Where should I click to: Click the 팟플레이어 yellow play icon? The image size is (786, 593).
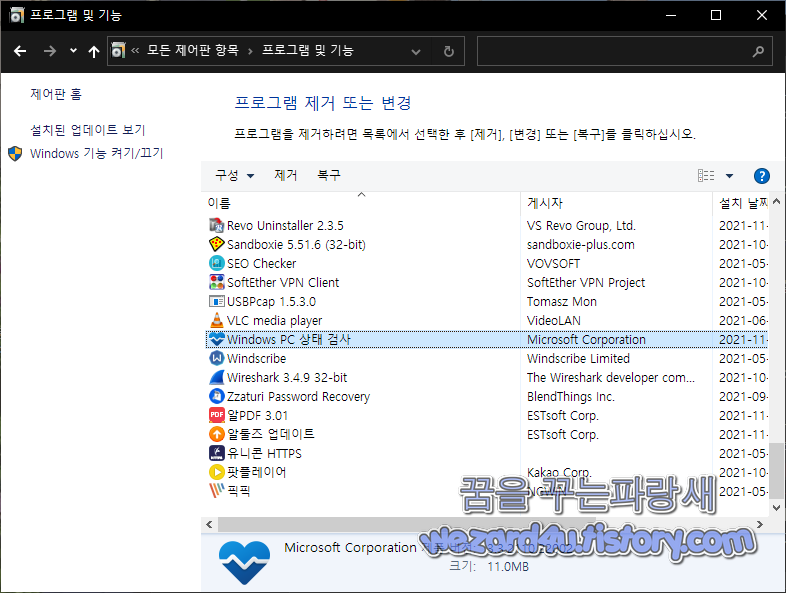(x=216, y=472)
